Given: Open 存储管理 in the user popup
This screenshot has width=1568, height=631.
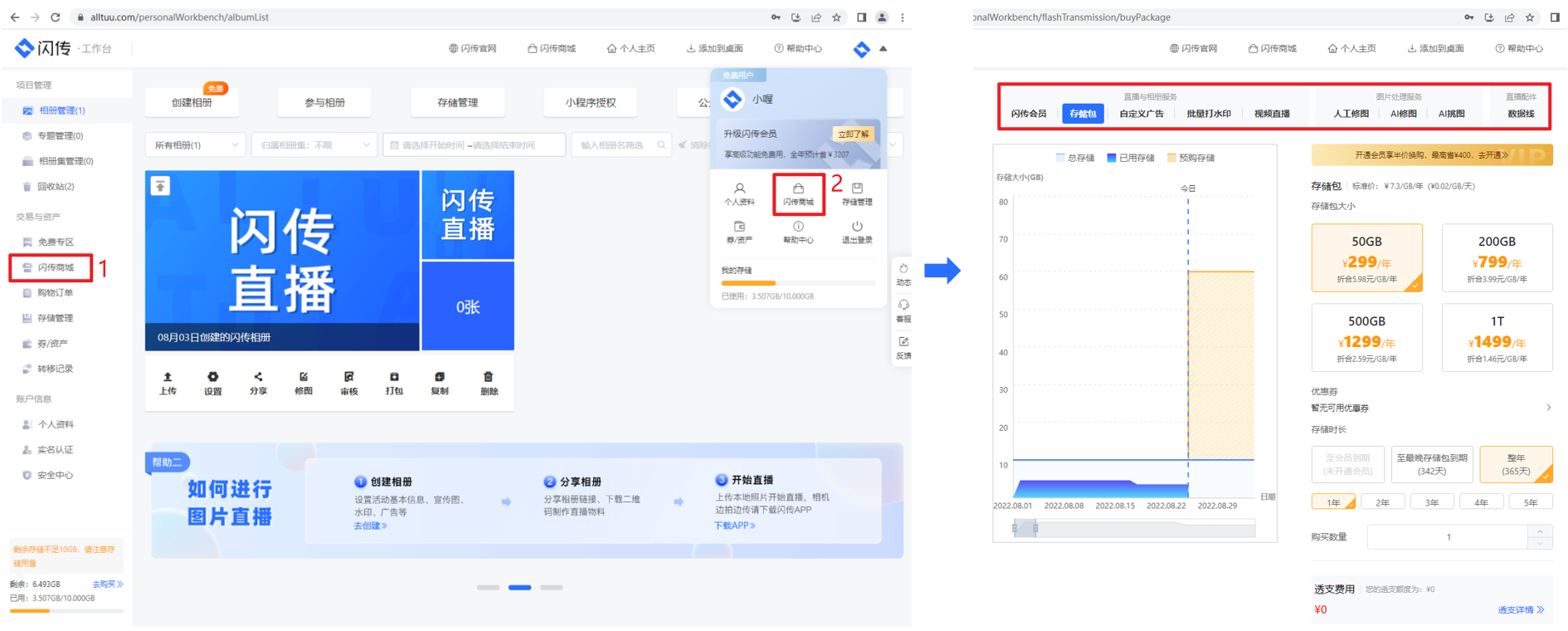Looking at the screenshot, I should click(x=857, y=194).
